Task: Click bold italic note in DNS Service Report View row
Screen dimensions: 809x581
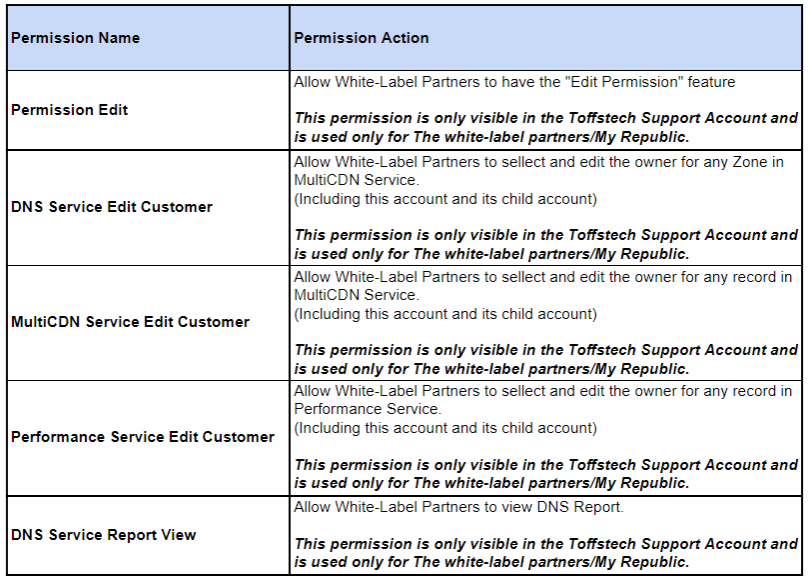Action: [545, 553]
